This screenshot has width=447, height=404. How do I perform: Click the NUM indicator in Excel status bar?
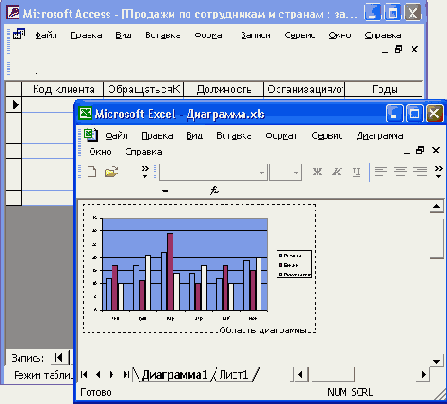(337, 392)
